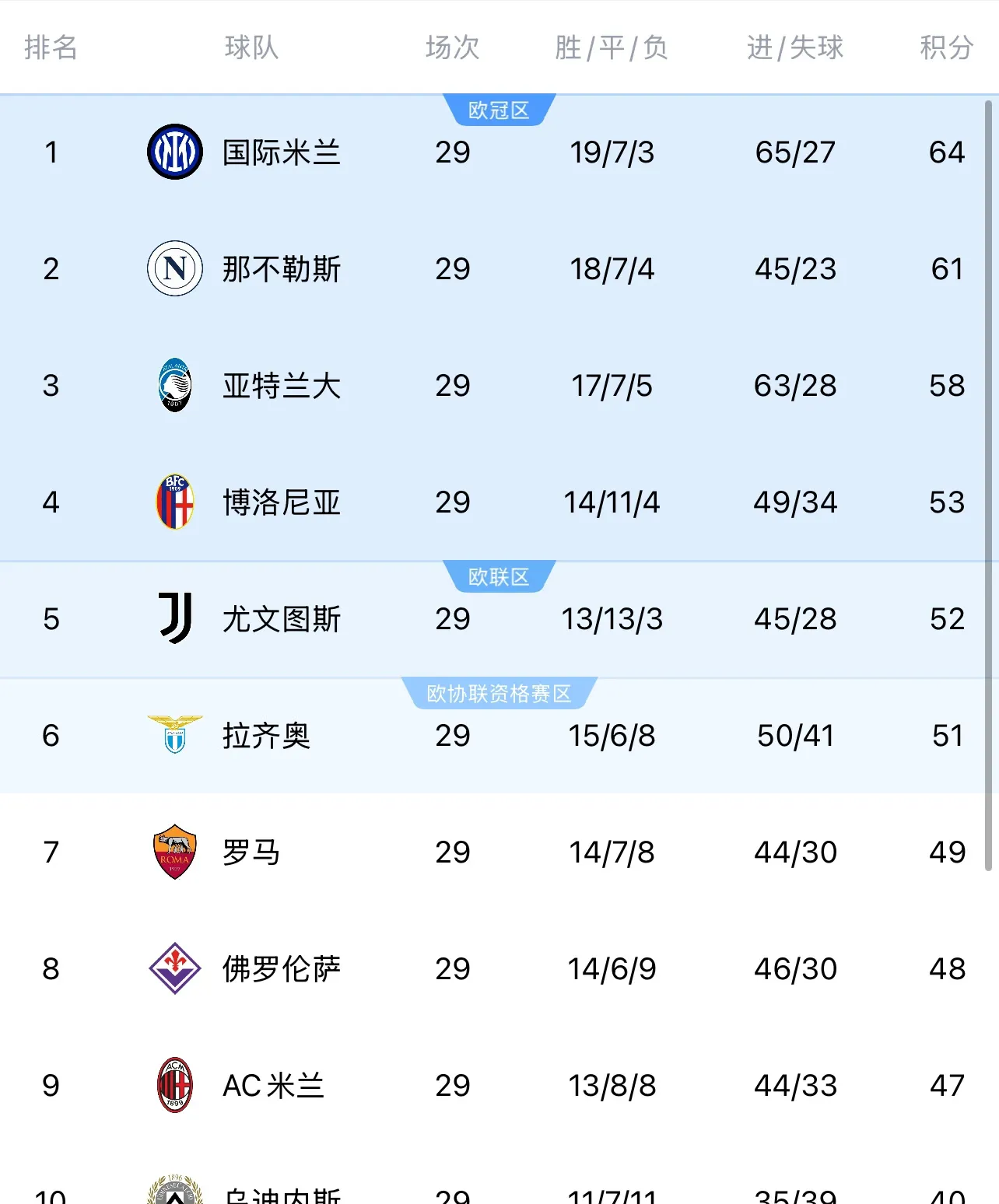999x1204 pixels.
Task: Click the Roma club crest
Action: tap(174, 852)
